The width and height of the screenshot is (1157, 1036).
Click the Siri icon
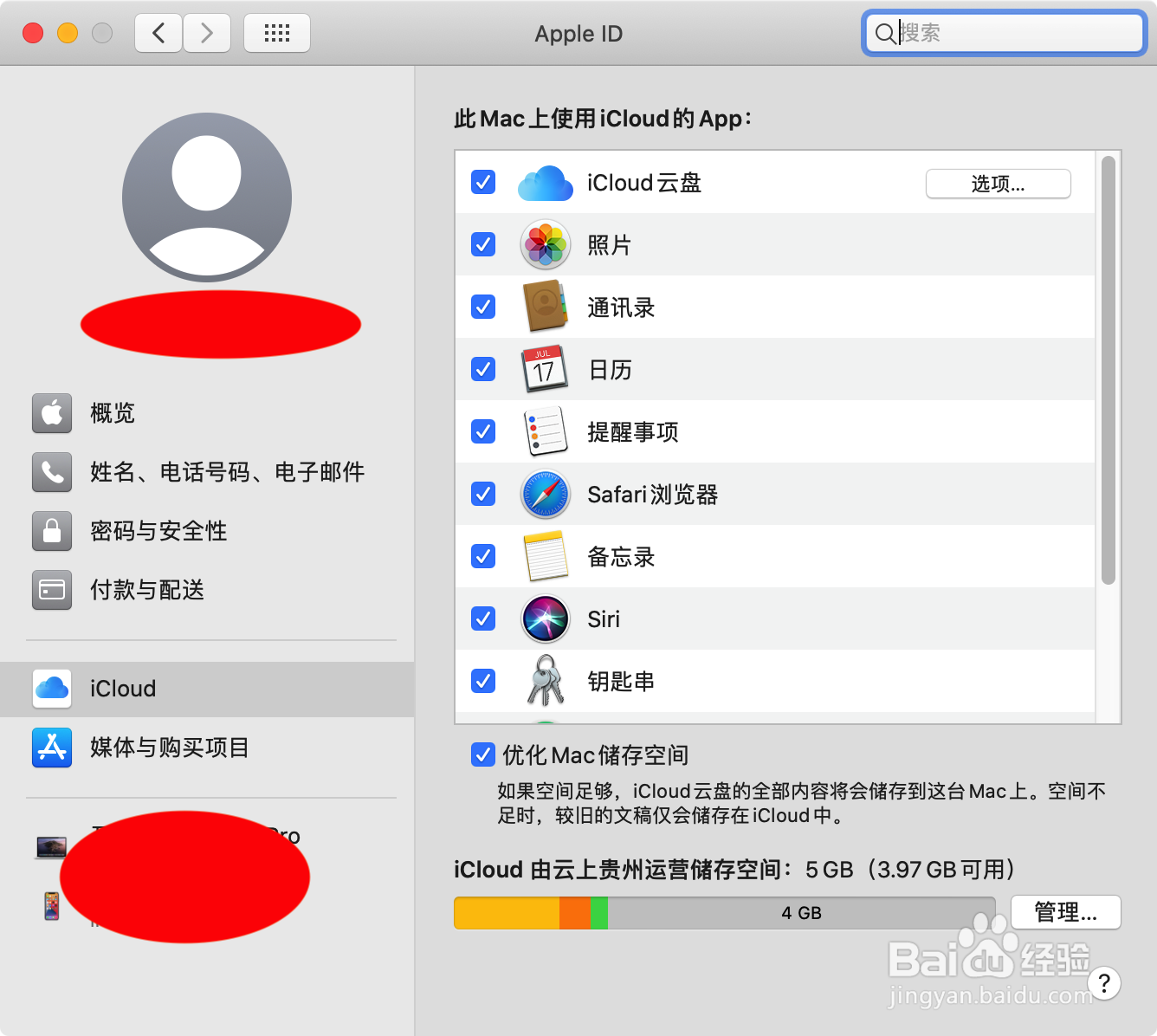click(x=546, y=618)
